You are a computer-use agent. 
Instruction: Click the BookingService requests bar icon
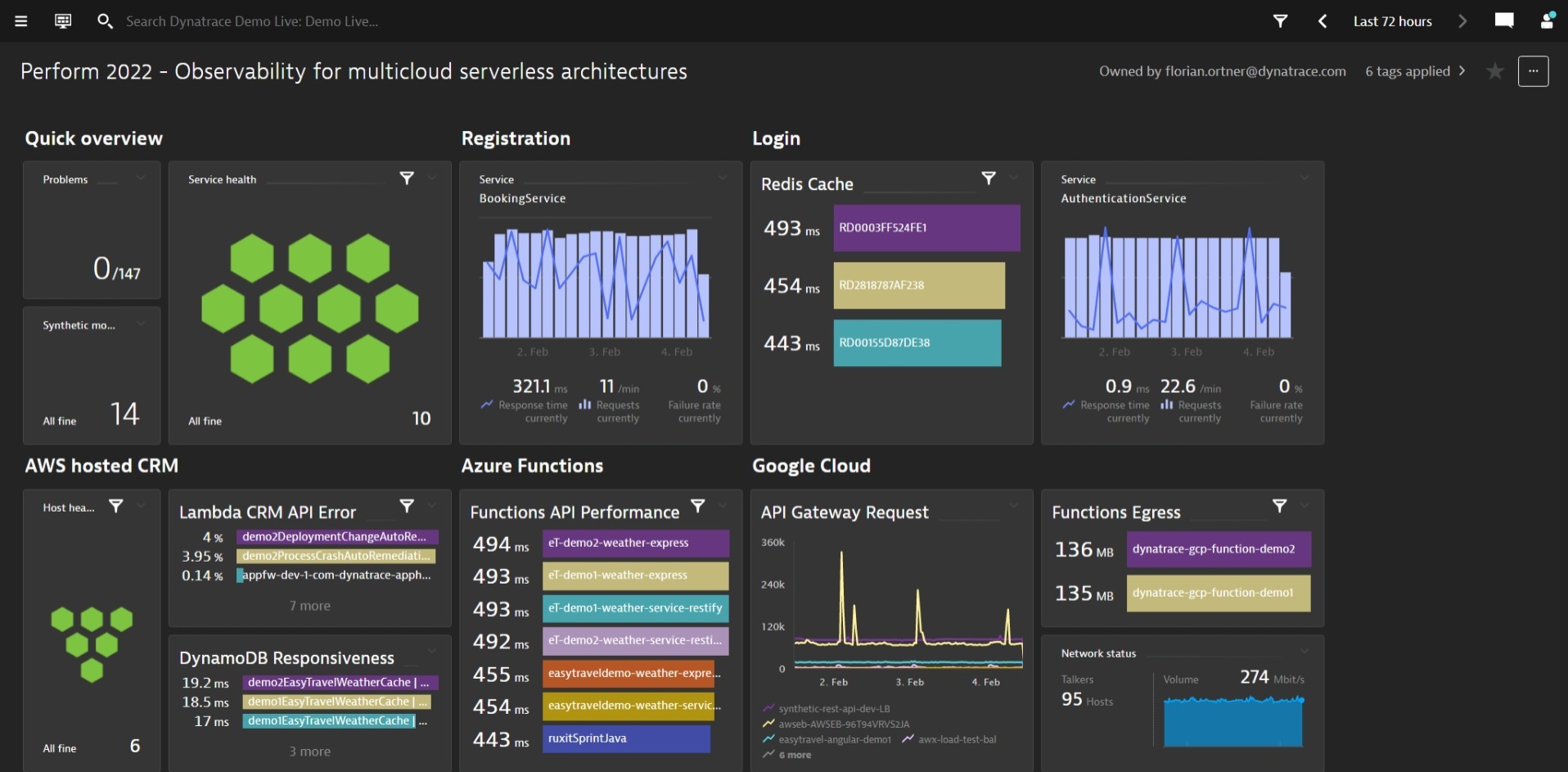click(585, 404)
